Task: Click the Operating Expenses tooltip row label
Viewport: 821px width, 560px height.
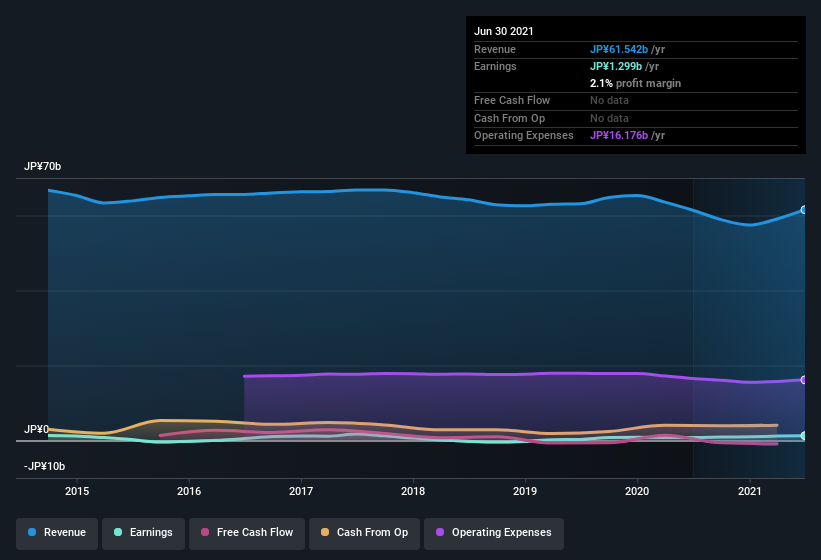Action: pos(524,135)
